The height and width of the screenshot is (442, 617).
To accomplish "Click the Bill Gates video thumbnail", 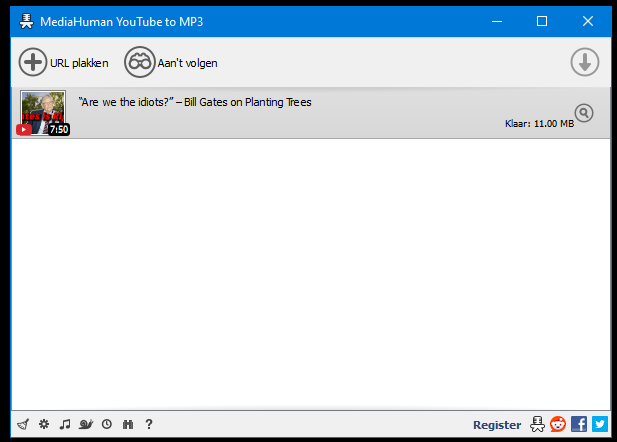I will 43,113.
